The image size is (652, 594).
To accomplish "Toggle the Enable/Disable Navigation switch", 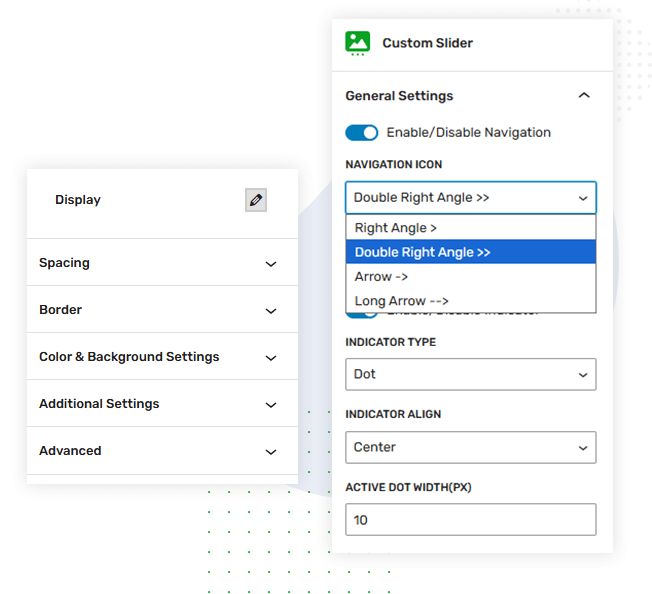I will pos(362,132).
